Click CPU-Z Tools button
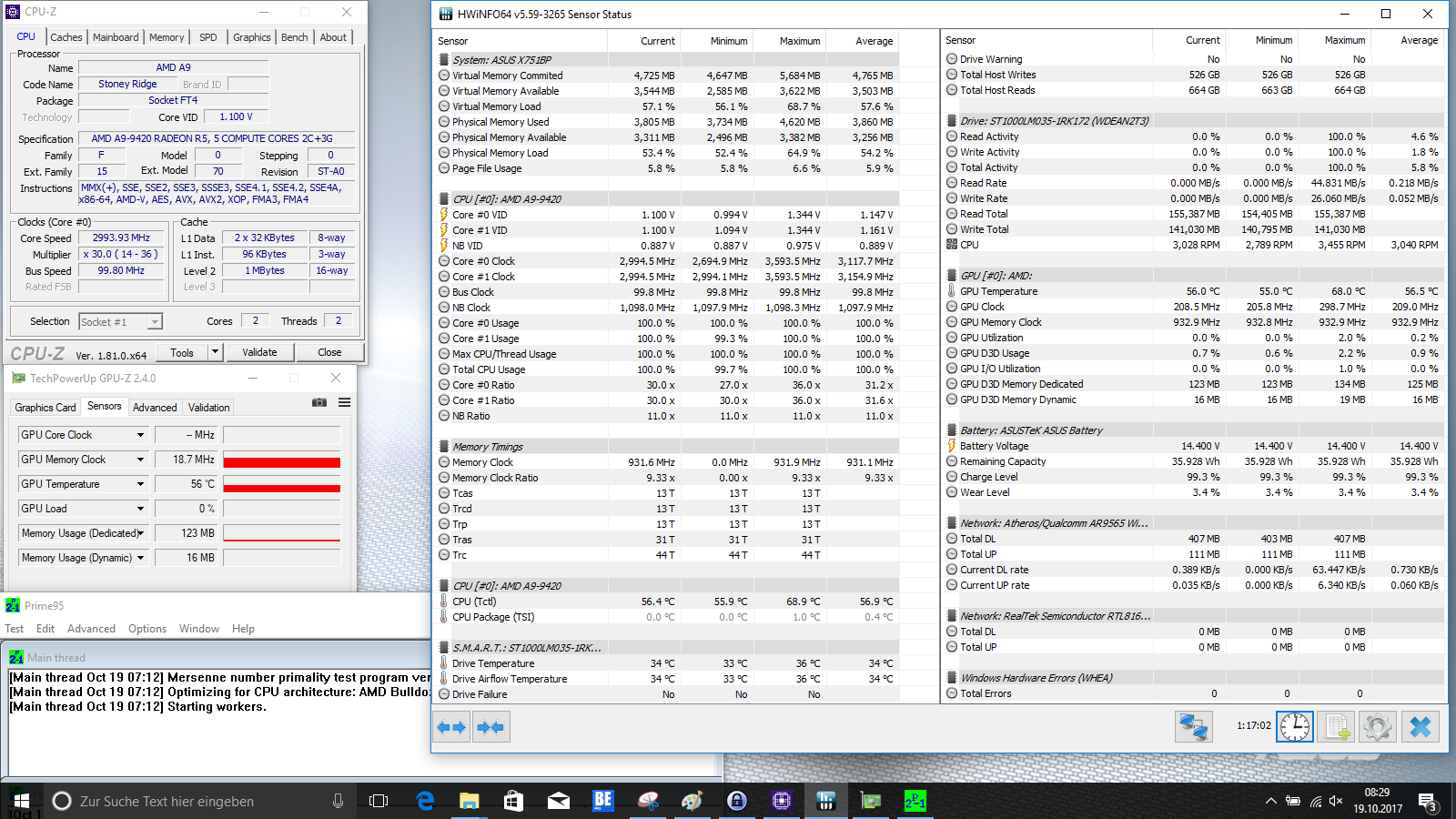The image size is (1456, 819). pyautogui.click(x=182, y=352)
